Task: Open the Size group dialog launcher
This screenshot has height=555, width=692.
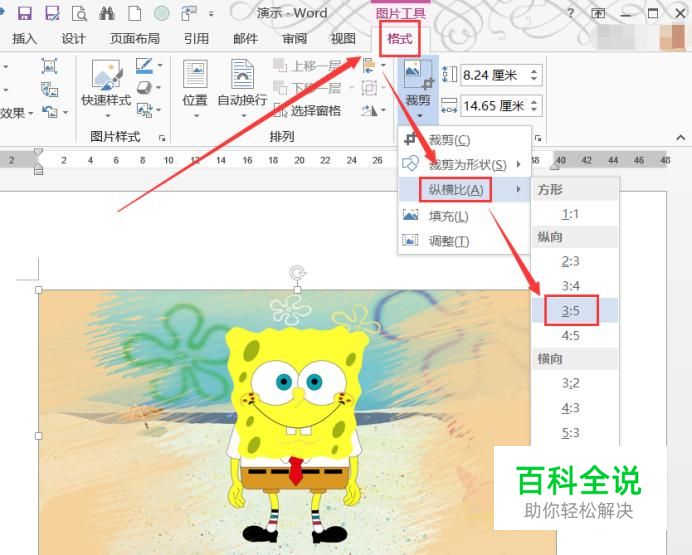Action: click(x=538, y=138)
